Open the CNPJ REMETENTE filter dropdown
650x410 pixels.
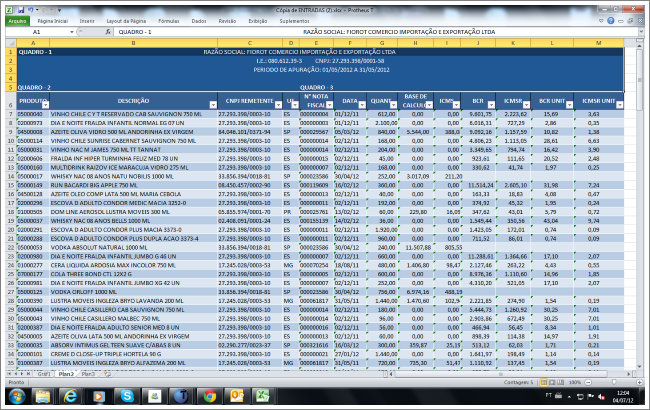point(278,105)
